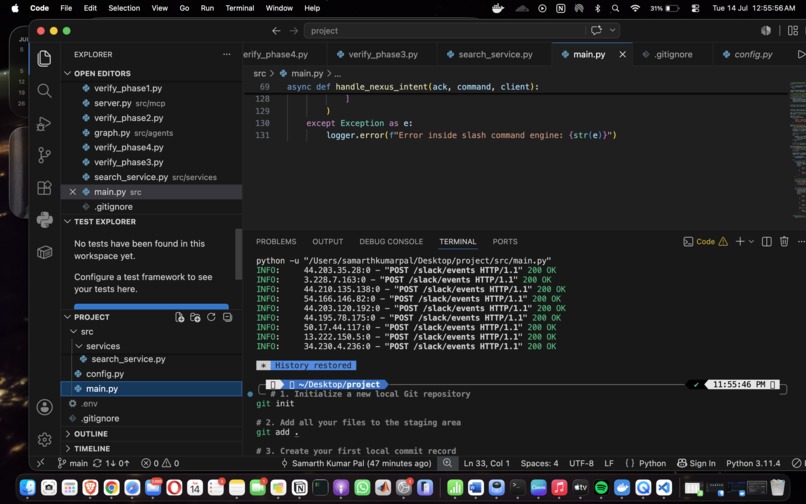Open the Extensions view
Image resolution: width=806 pixels, height=504 pixels.
pos(45,188)
